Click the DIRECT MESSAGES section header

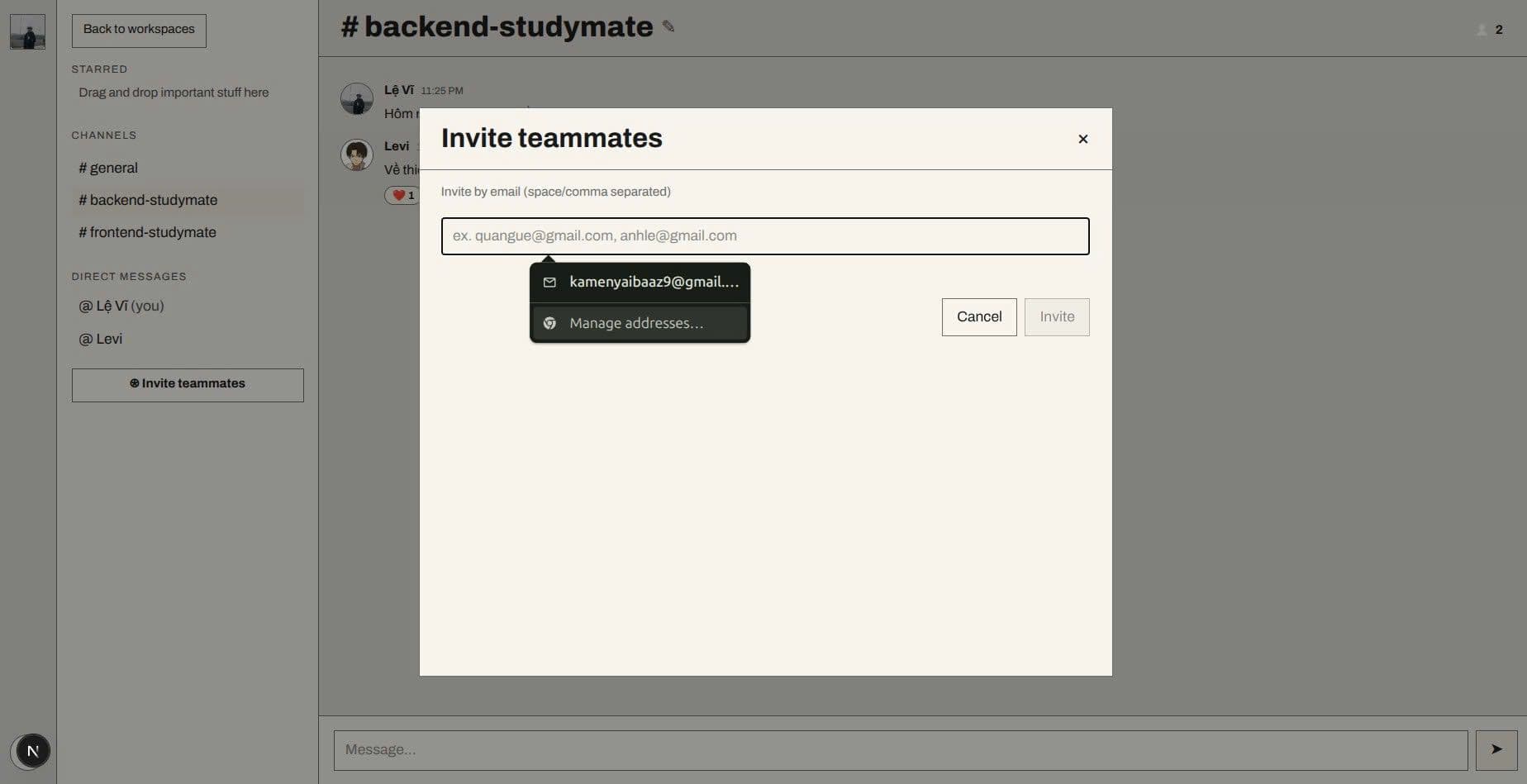(129, 277)
